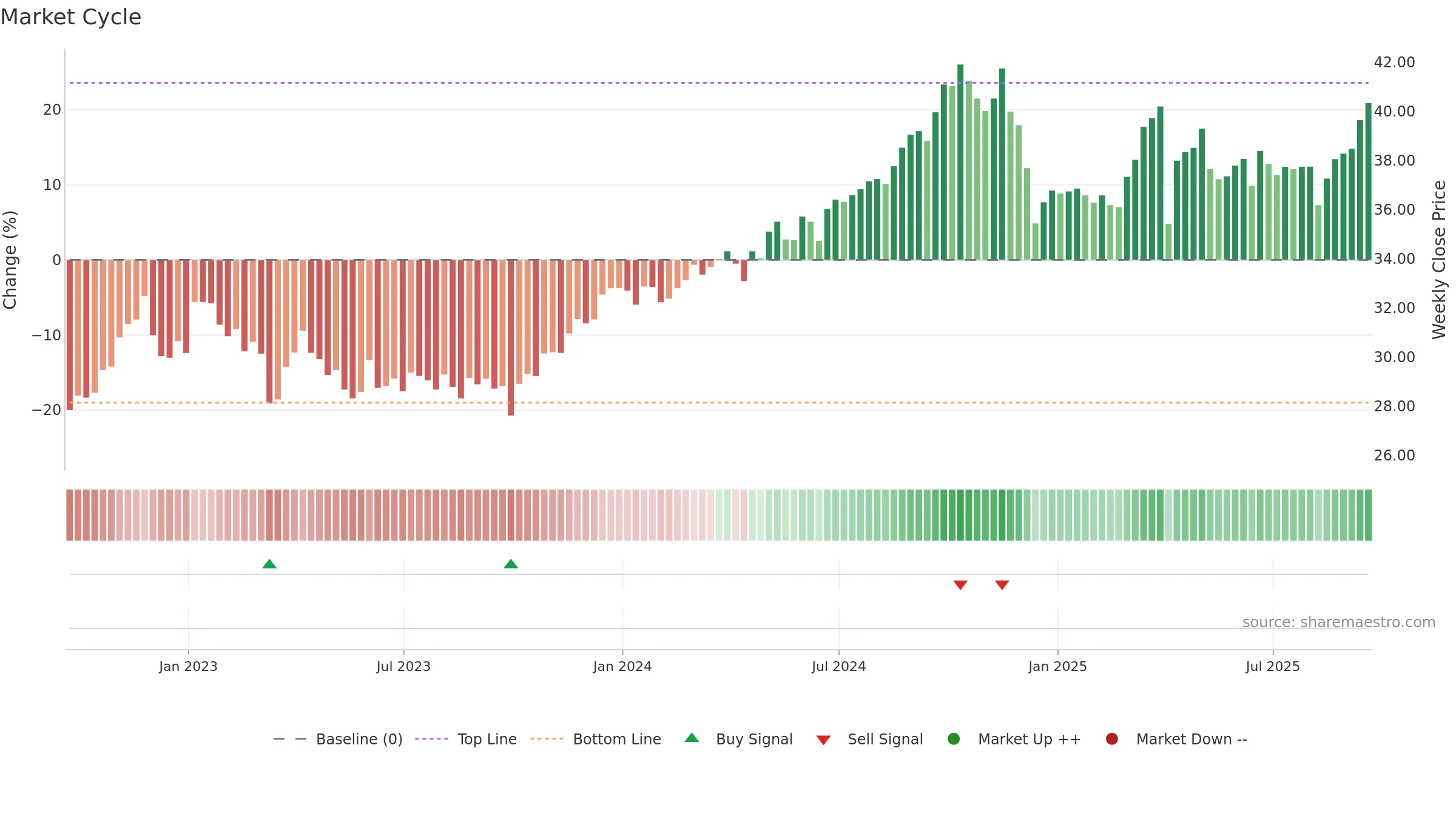Click the 10 change axis label
The image size is (1456, 819).
pos(52,185)
